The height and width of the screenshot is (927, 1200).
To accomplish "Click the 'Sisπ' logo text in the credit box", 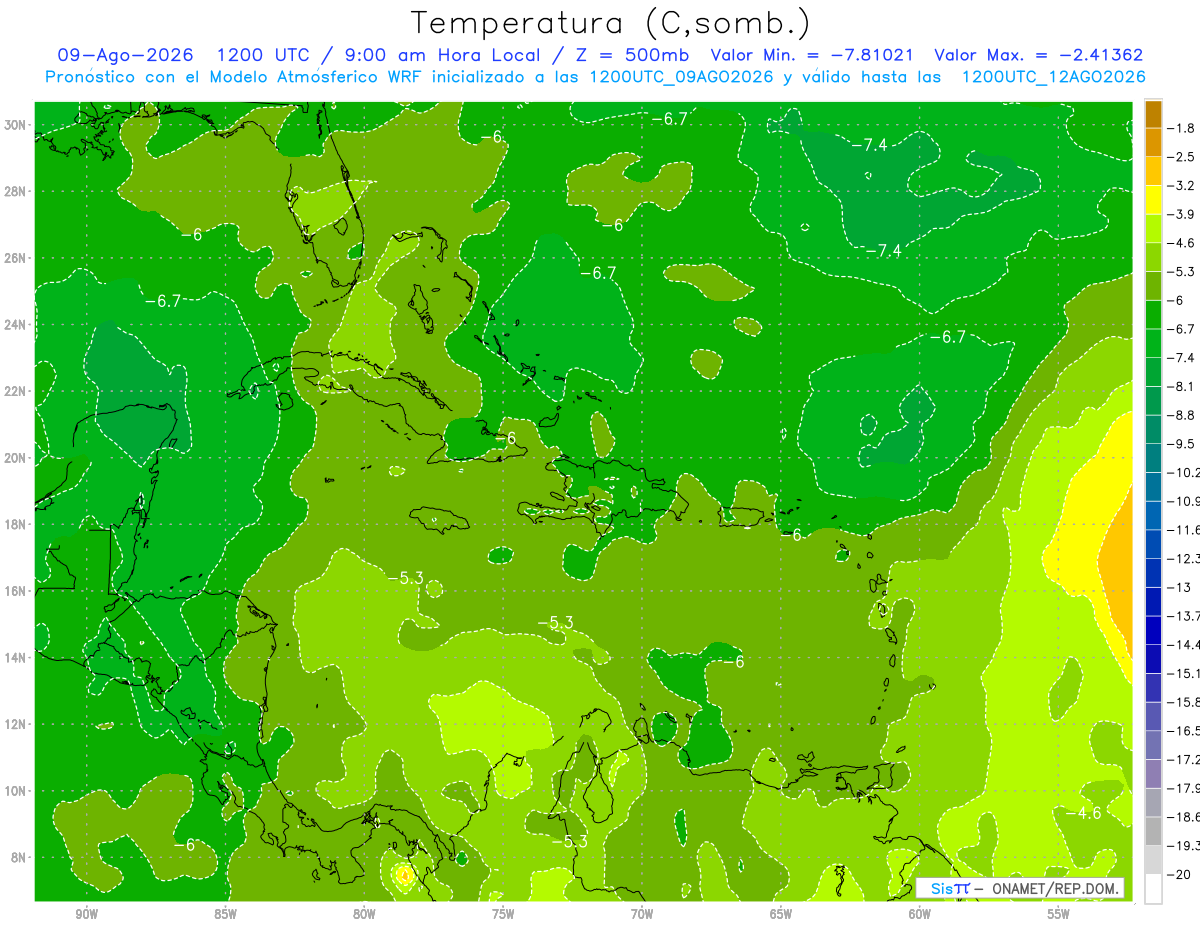I will [949, 888].
